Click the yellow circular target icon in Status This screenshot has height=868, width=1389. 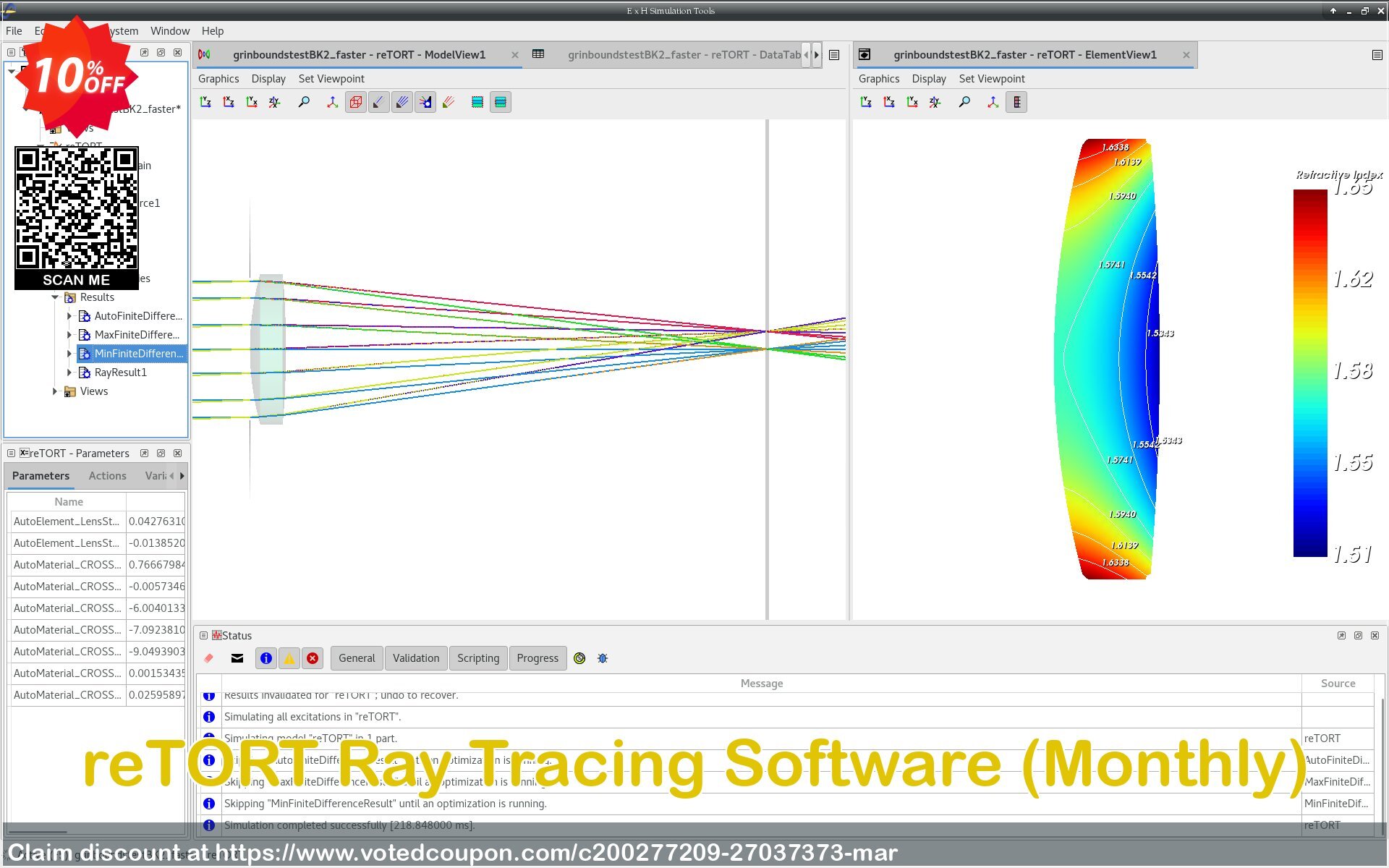579,658
